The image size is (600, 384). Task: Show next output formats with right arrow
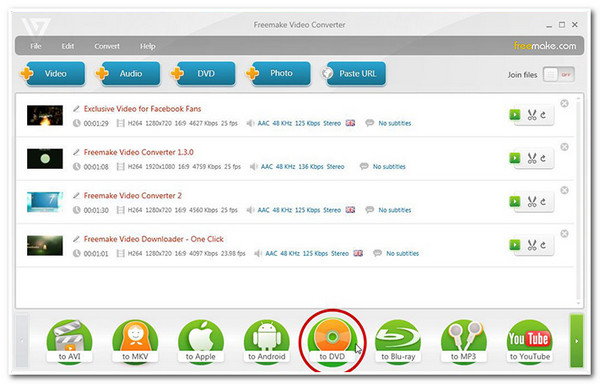pyautogui.click(x=577, y=340)
